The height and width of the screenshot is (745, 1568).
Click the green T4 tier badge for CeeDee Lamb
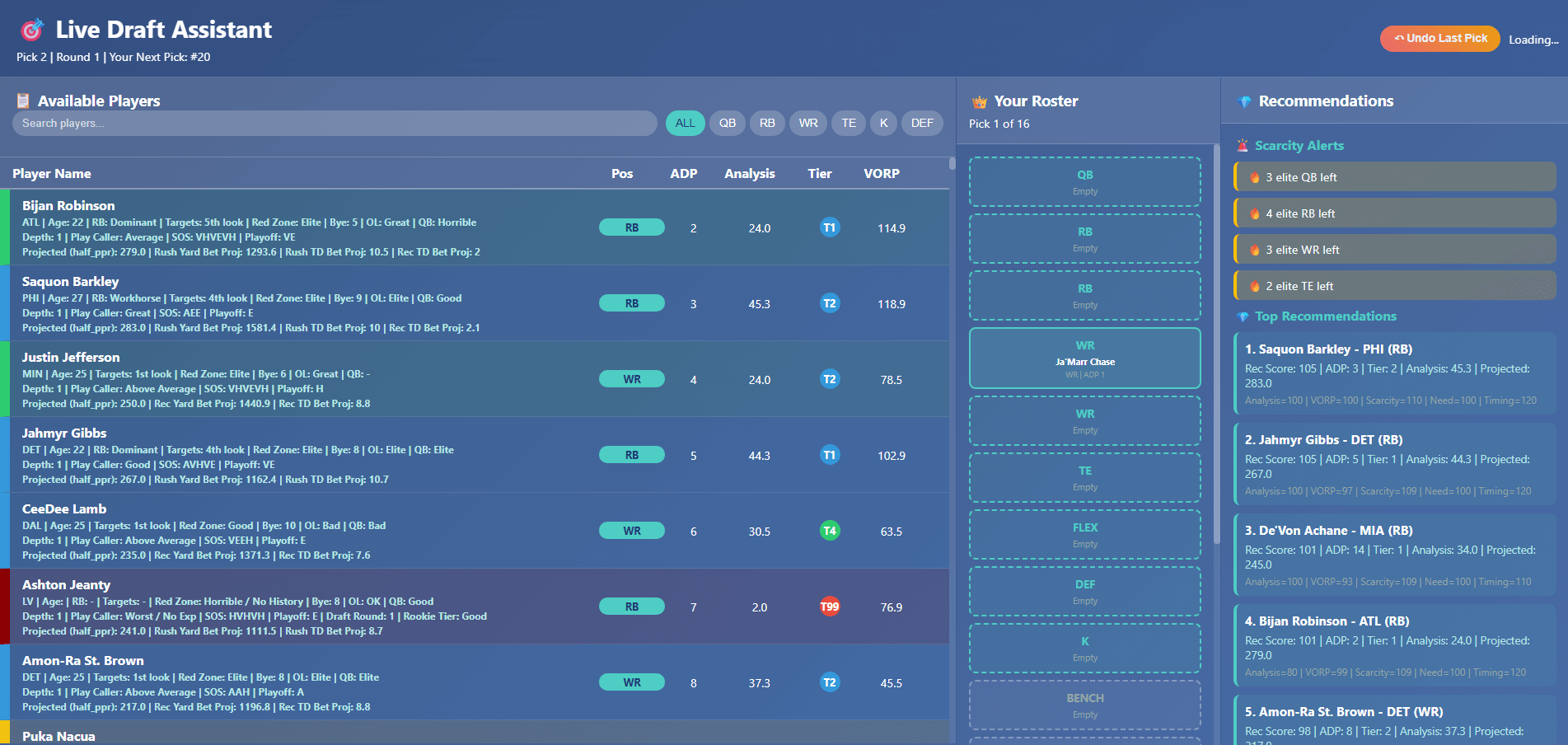pos(830,531)
